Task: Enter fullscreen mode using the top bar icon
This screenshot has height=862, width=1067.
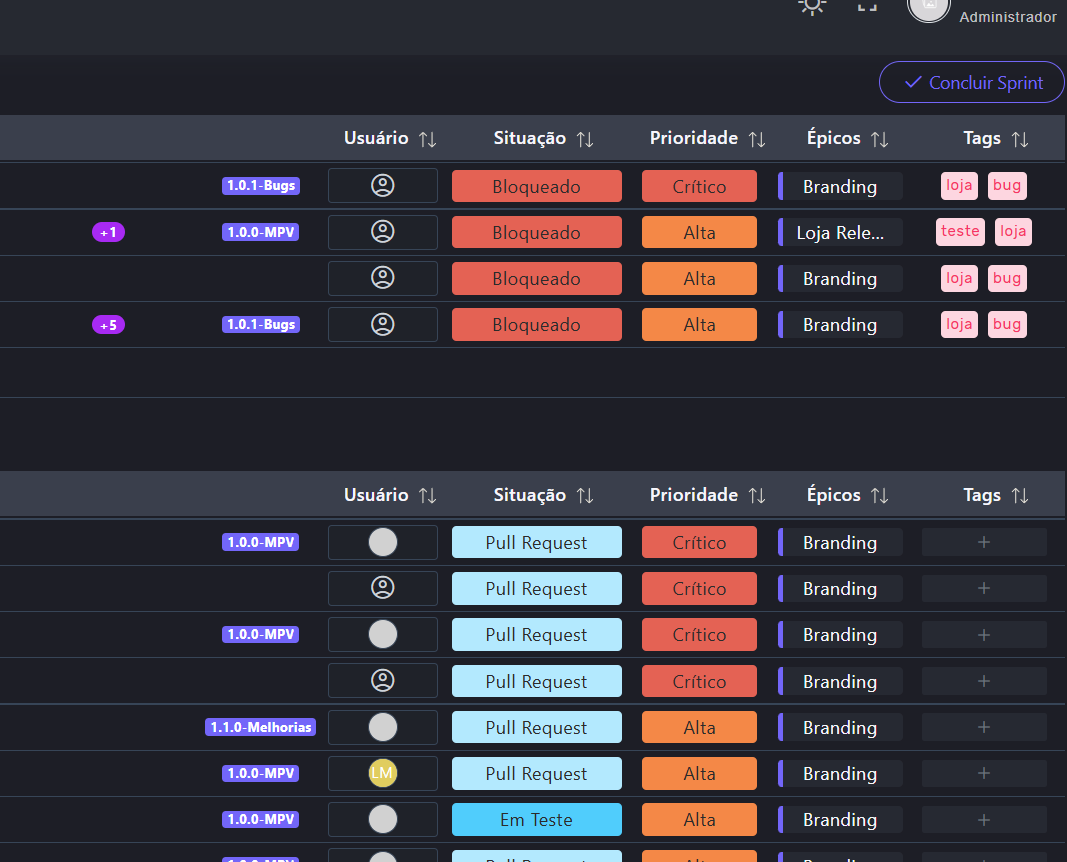Action: 867,6
